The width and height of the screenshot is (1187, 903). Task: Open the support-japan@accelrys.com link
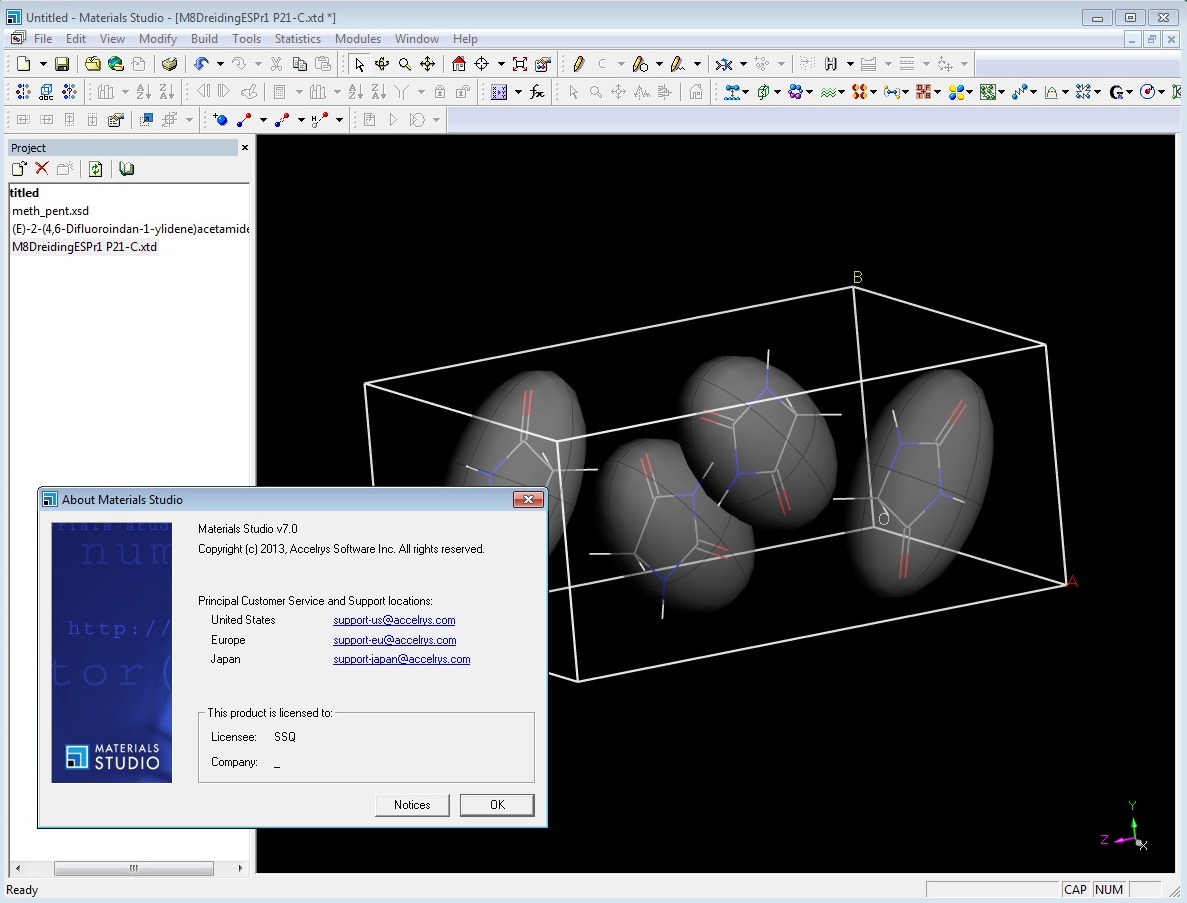pos(401,659)
